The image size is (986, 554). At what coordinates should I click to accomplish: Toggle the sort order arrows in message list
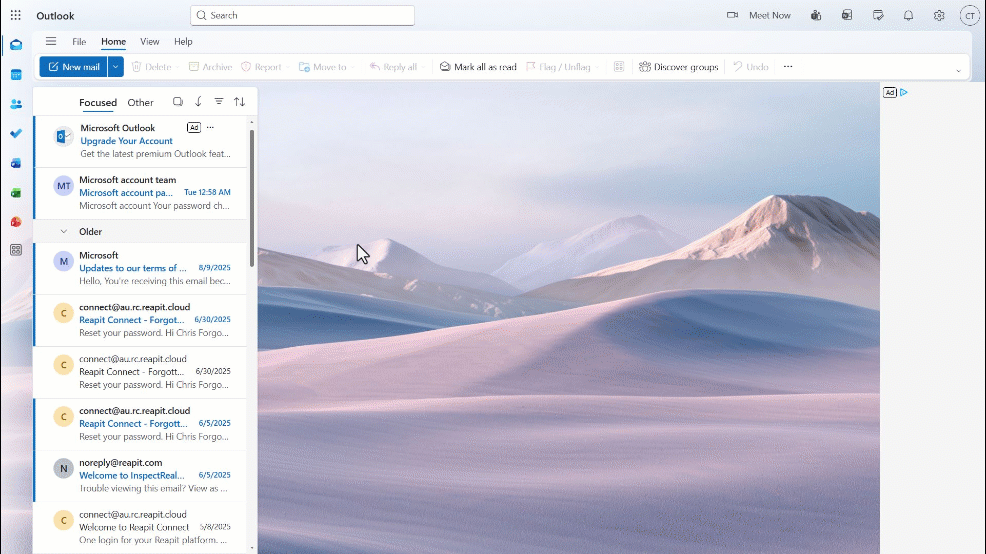[x=240, y=101]
